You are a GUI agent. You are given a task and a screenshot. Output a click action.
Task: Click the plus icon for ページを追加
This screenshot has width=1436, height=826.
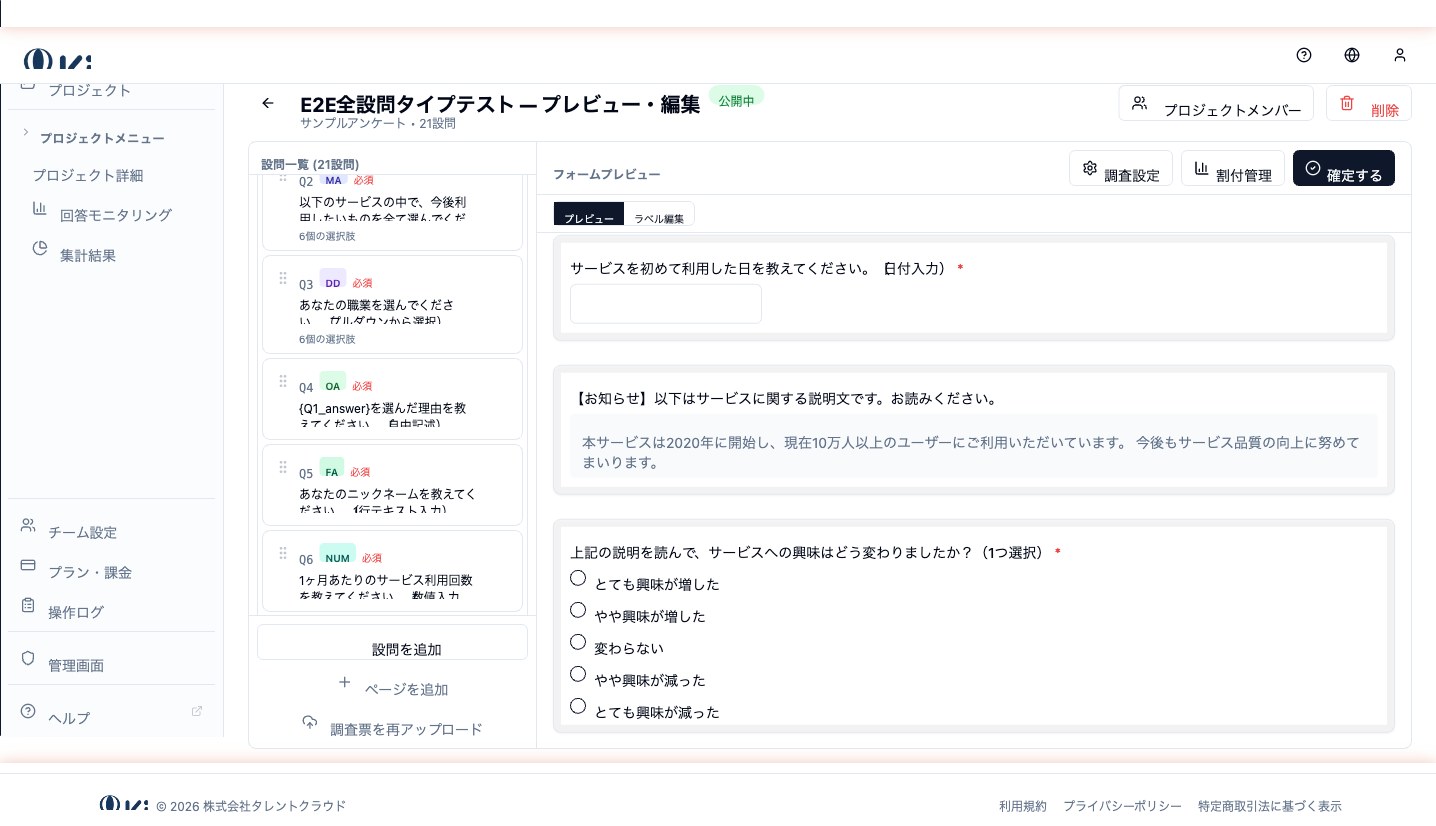pos(344,682)
